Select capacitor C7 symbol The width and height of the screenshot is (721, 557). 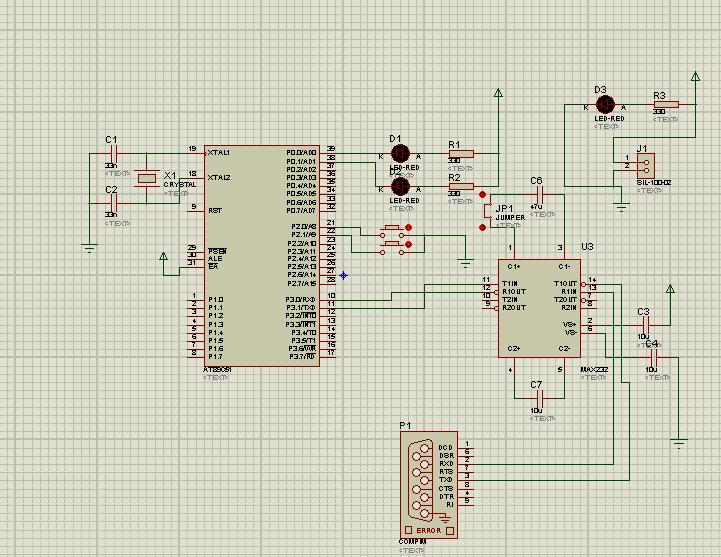(x=540, y=398)
